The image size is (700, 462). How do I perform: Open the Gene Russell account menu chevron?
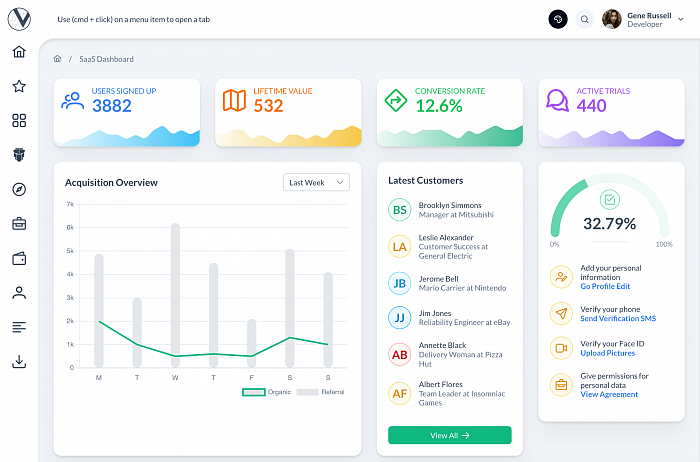tap(681, 19)
